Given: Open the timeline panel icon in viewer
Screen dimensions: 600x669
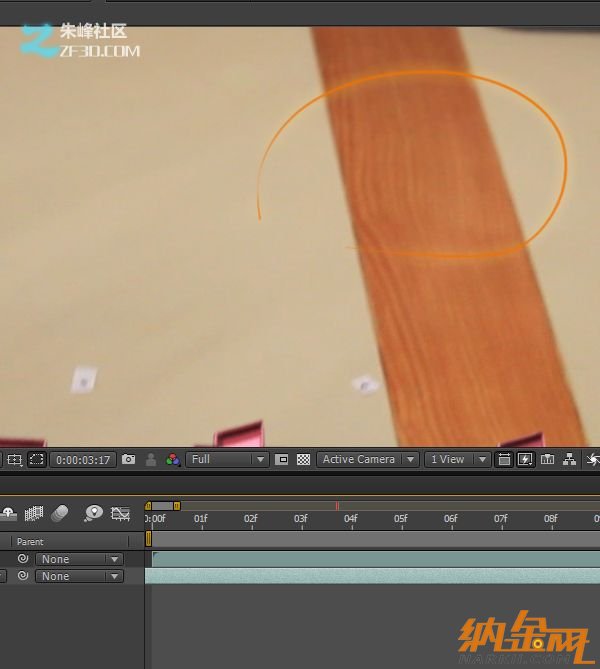Looking at the screenshot, I should click(x=547, y=460).
